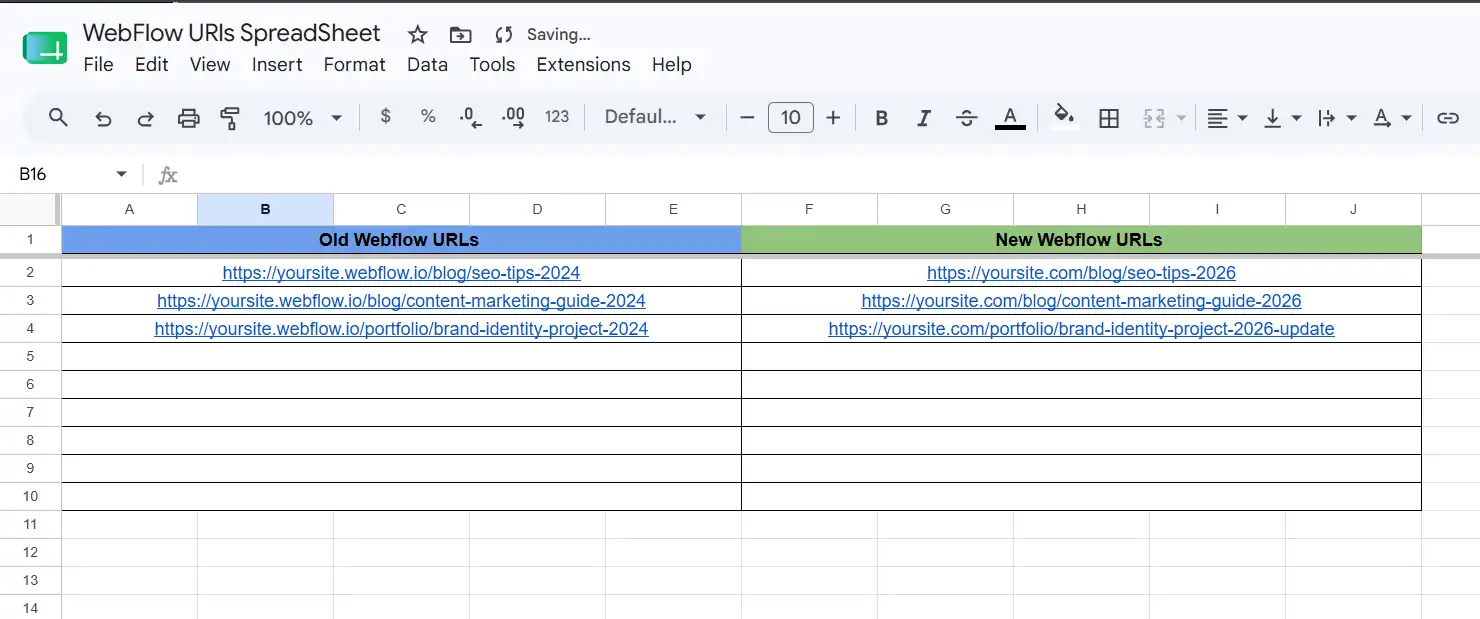Open the text color picker
1480x619 pixels.
[1010, 118]
